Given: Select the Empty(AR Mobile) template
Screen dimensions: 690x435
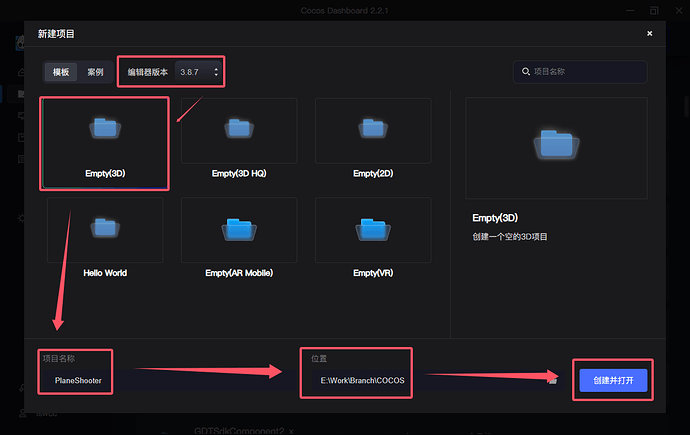Looking at the screenshot, I should [x=239, y=239].
